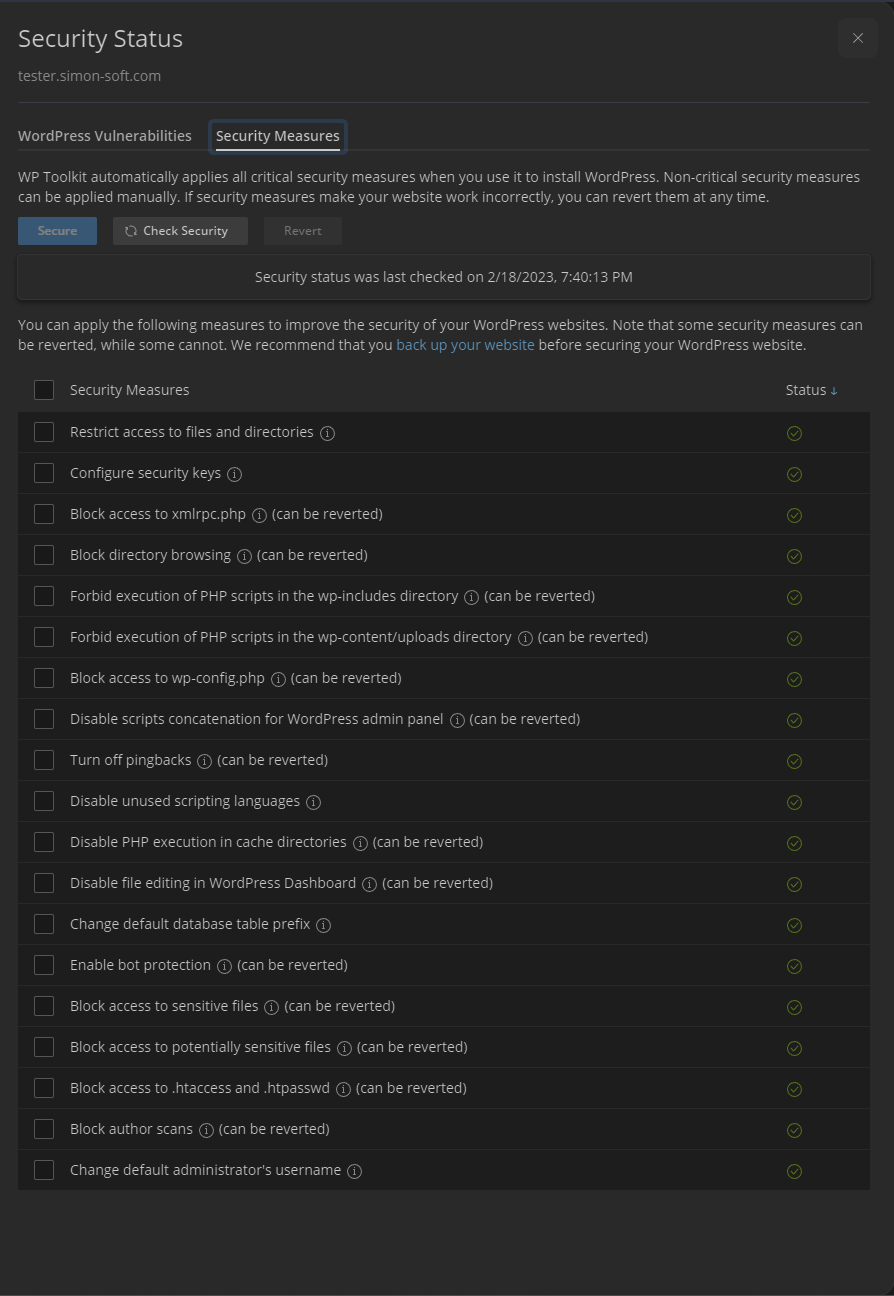Check Disable file editing in WordPress Dashboard
Viewport: 894px width, 1296px height.
[44, 883]
